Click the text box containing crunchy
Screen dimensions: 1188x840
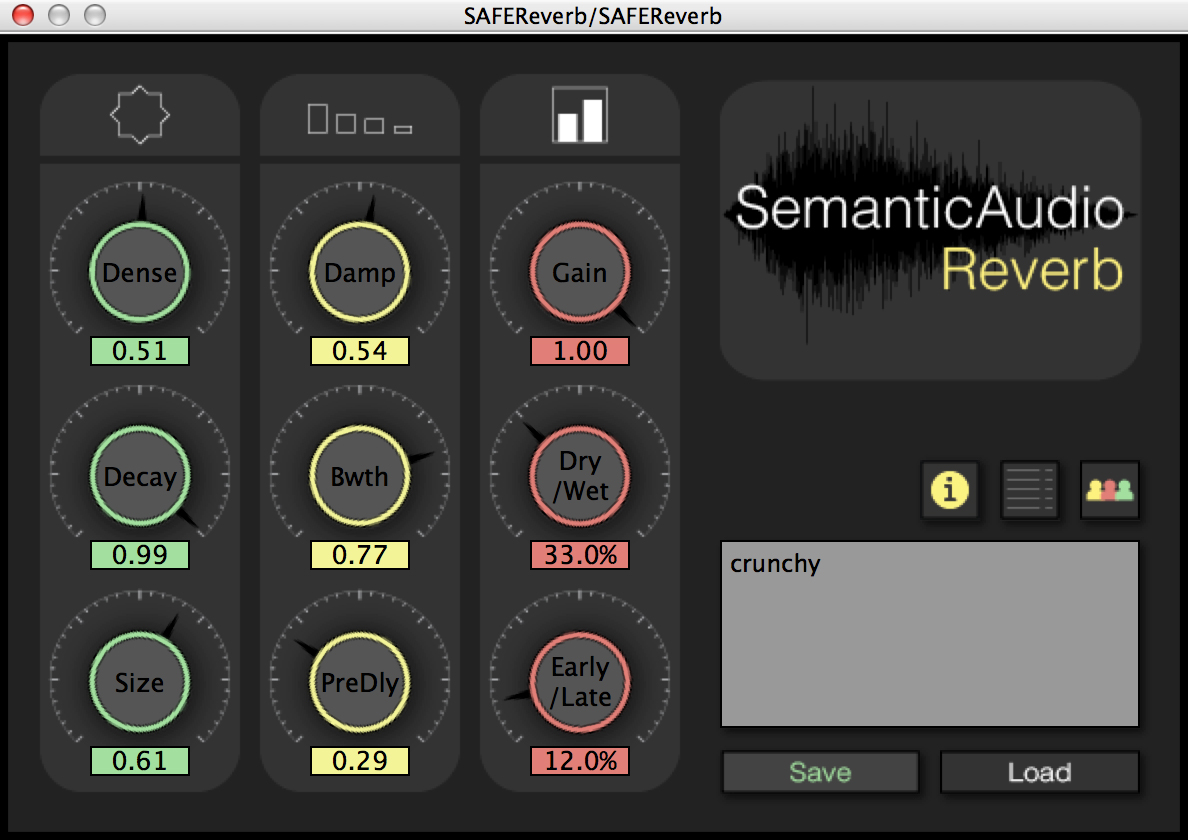click(x=930, y=634)
